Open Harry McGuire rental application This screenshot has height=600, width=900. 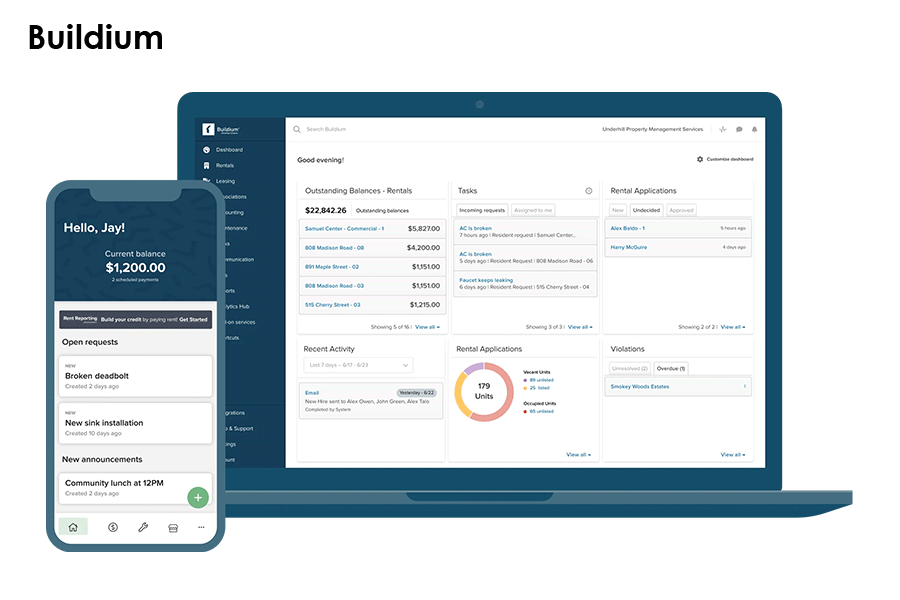[678, 247]
